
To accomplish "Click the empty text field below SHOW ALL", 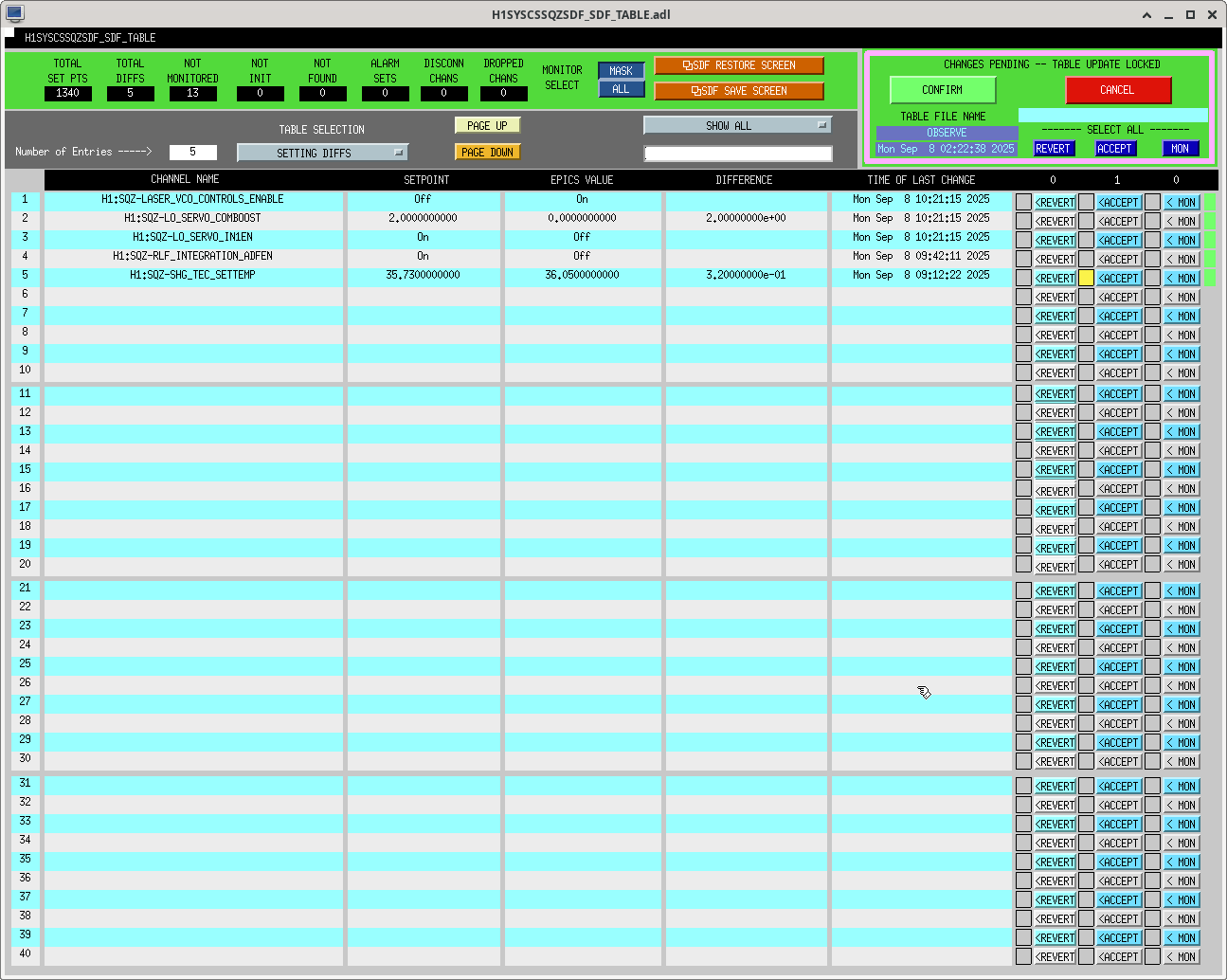I will [737, 154].
